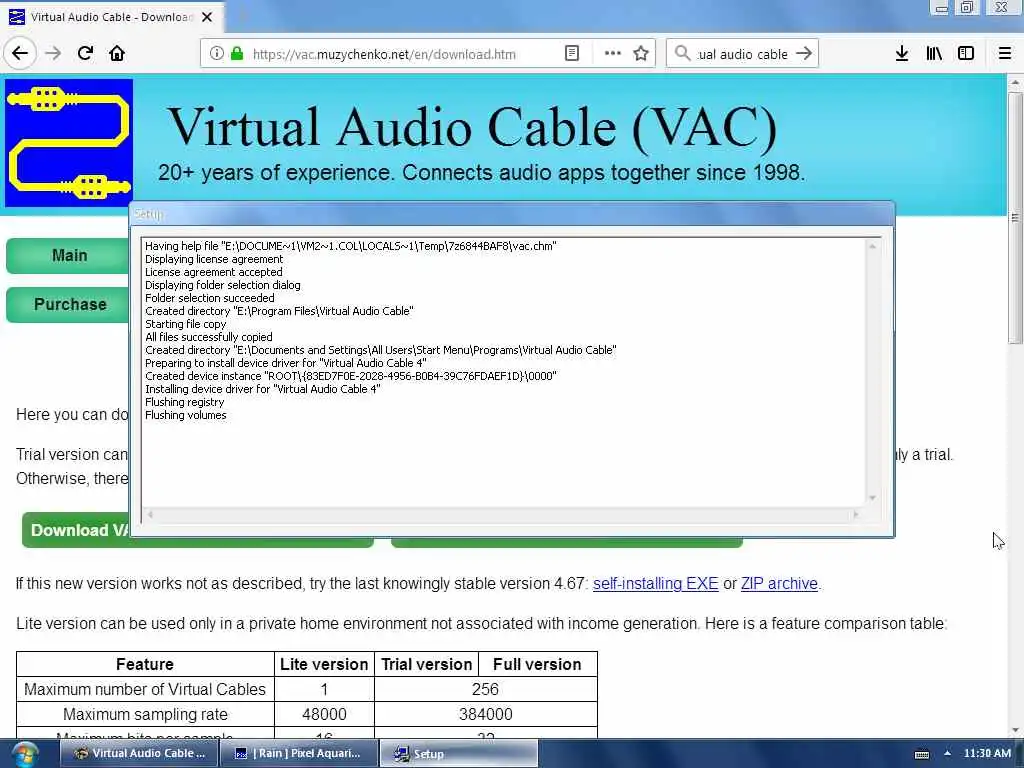The width and height of the screenshot is (1024, 768).
Task: Click the 11:30 AM taskbar clock
Action: point(987,753)
